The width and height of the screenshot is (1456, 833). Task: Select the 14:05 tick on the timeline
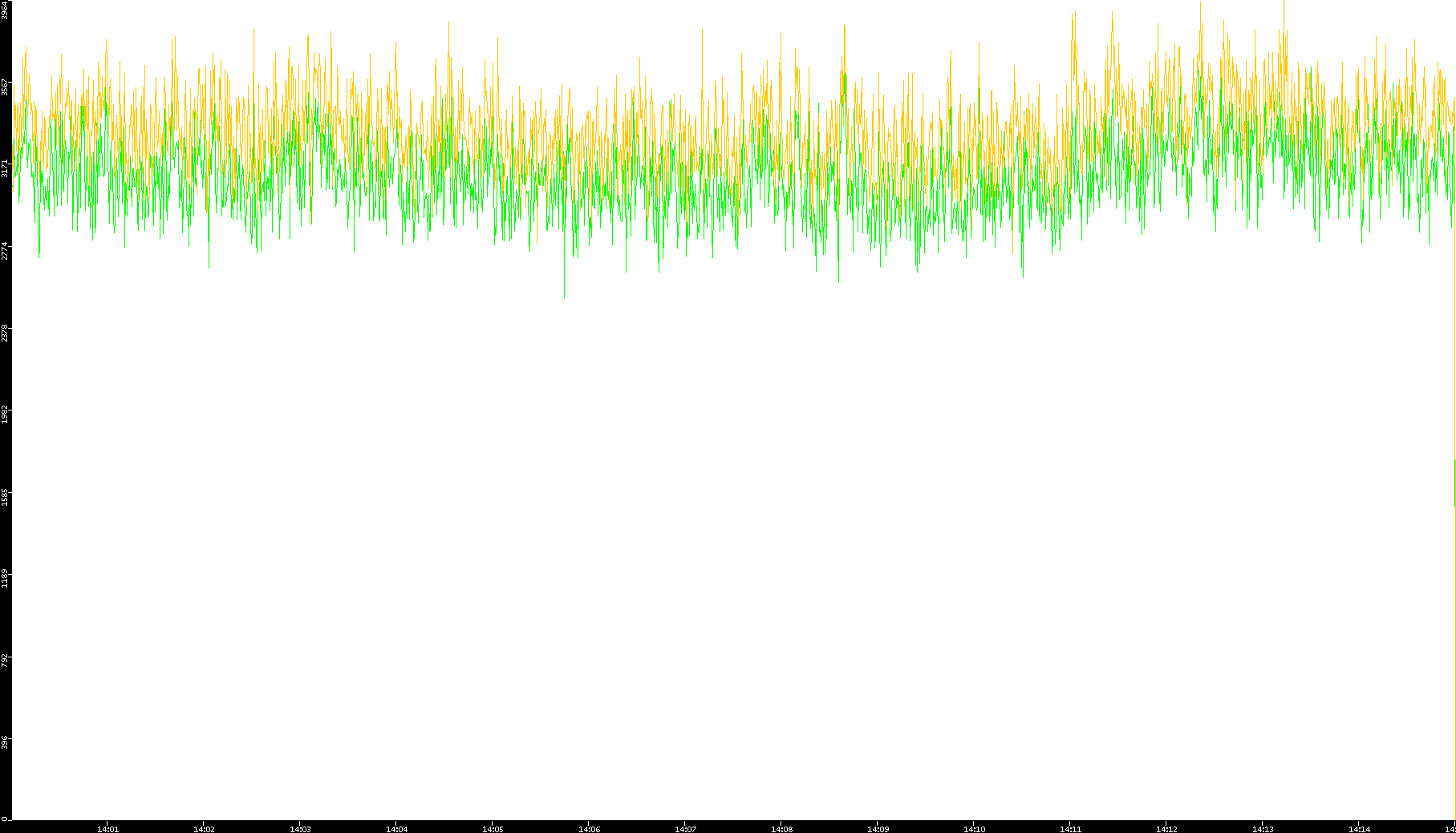493,828
